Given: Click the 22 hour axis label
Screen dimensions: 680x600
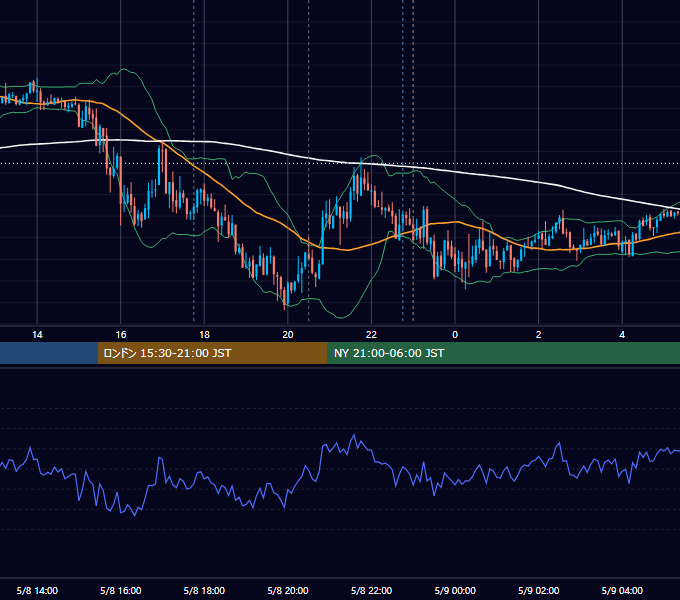Looking at the screenshot, I should 371,335.
